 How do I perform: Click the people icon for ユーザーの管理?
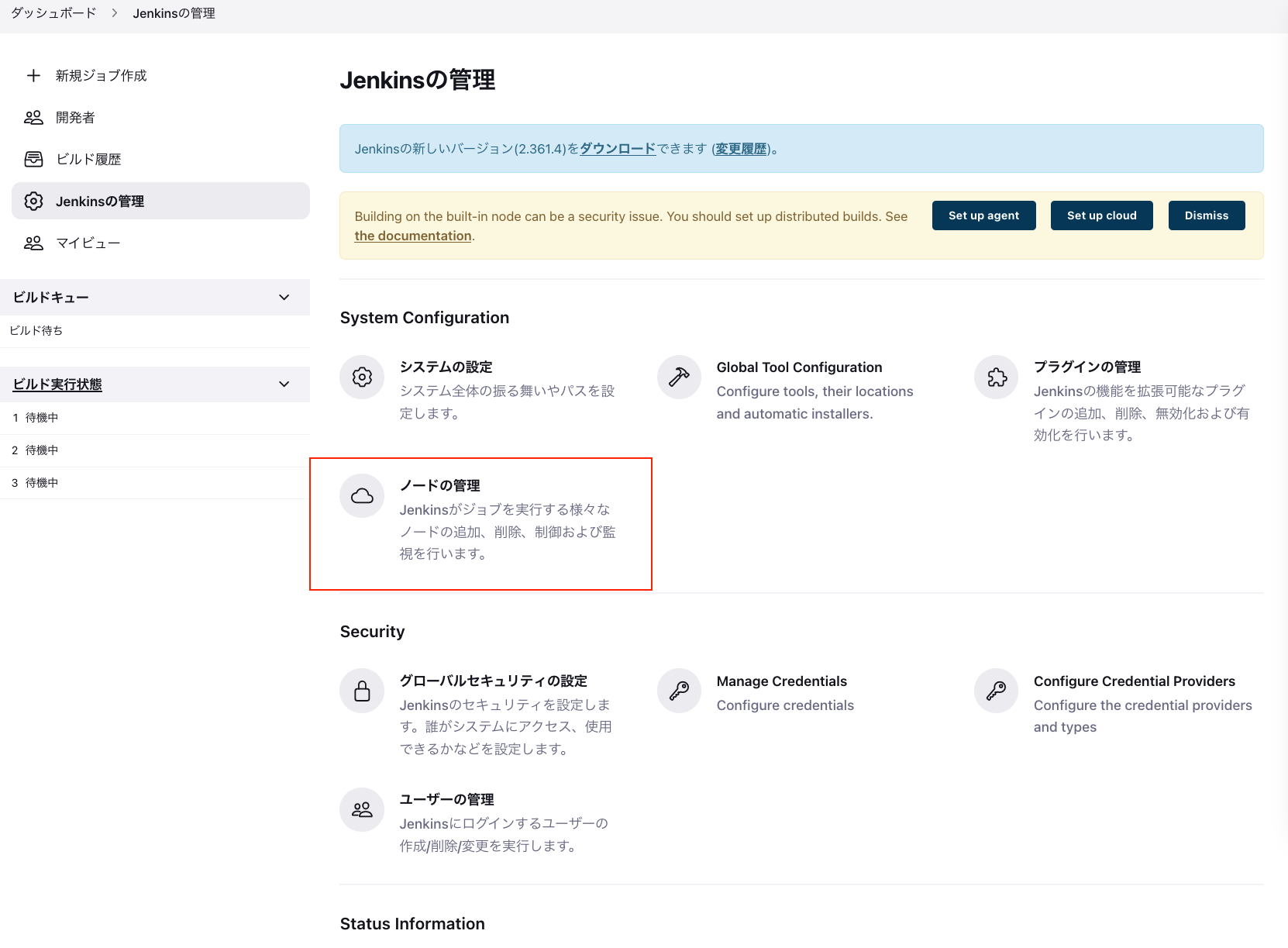361,809
